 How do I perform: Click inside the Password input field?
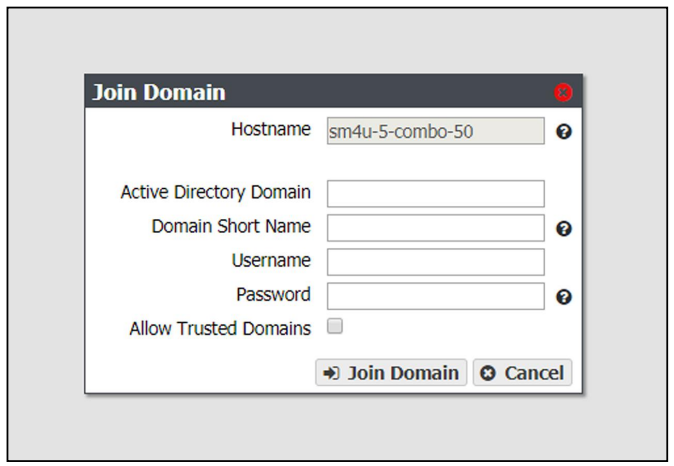[x=435, y=296]
